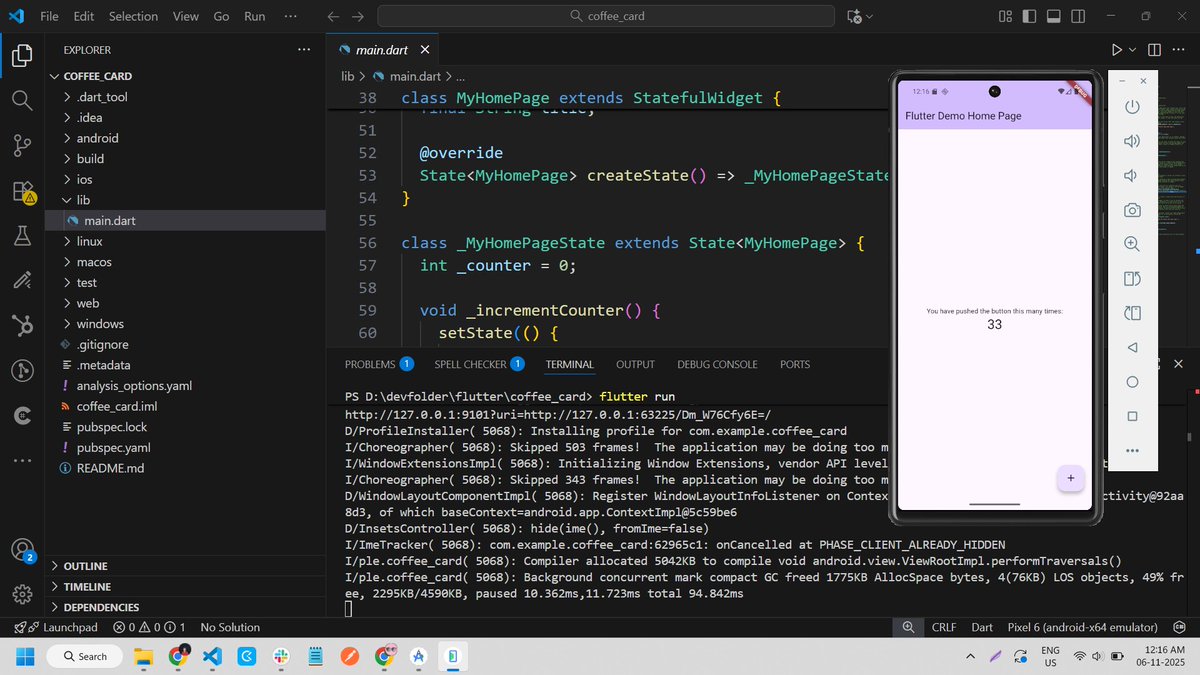
Task: Click the emulator Overview square button
Action: [x=1132, y=416]
